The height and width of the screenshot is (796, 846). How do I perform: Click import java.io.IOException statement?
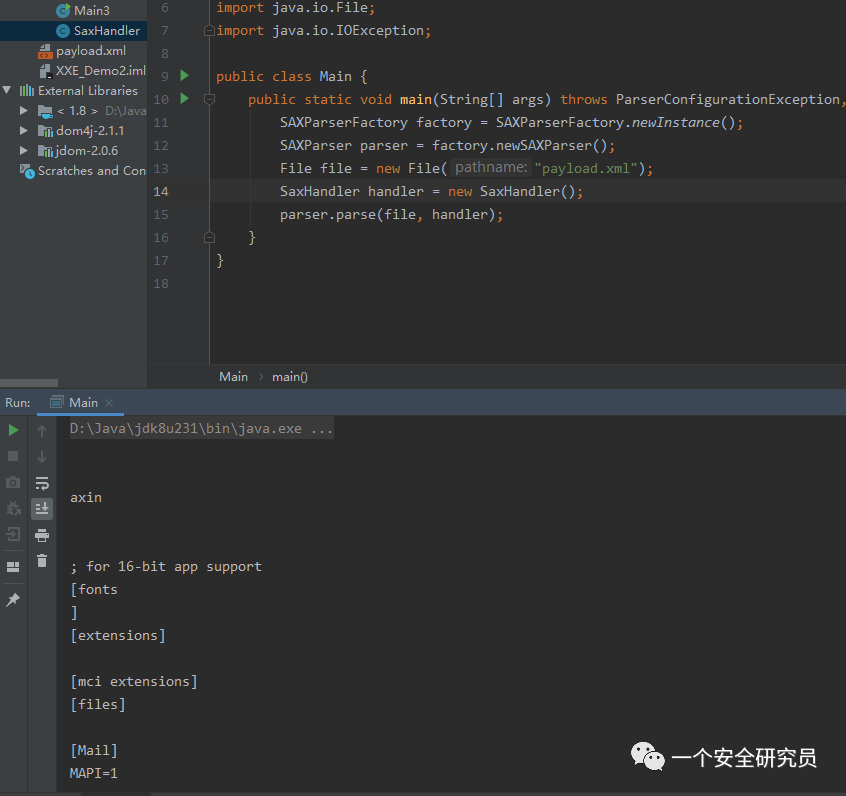[323, 31]
